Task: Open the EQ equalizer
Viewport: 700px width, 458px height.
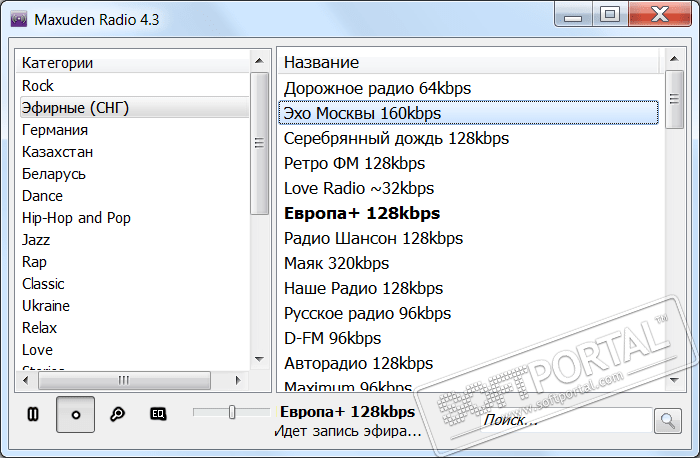Action: (158, 414)
